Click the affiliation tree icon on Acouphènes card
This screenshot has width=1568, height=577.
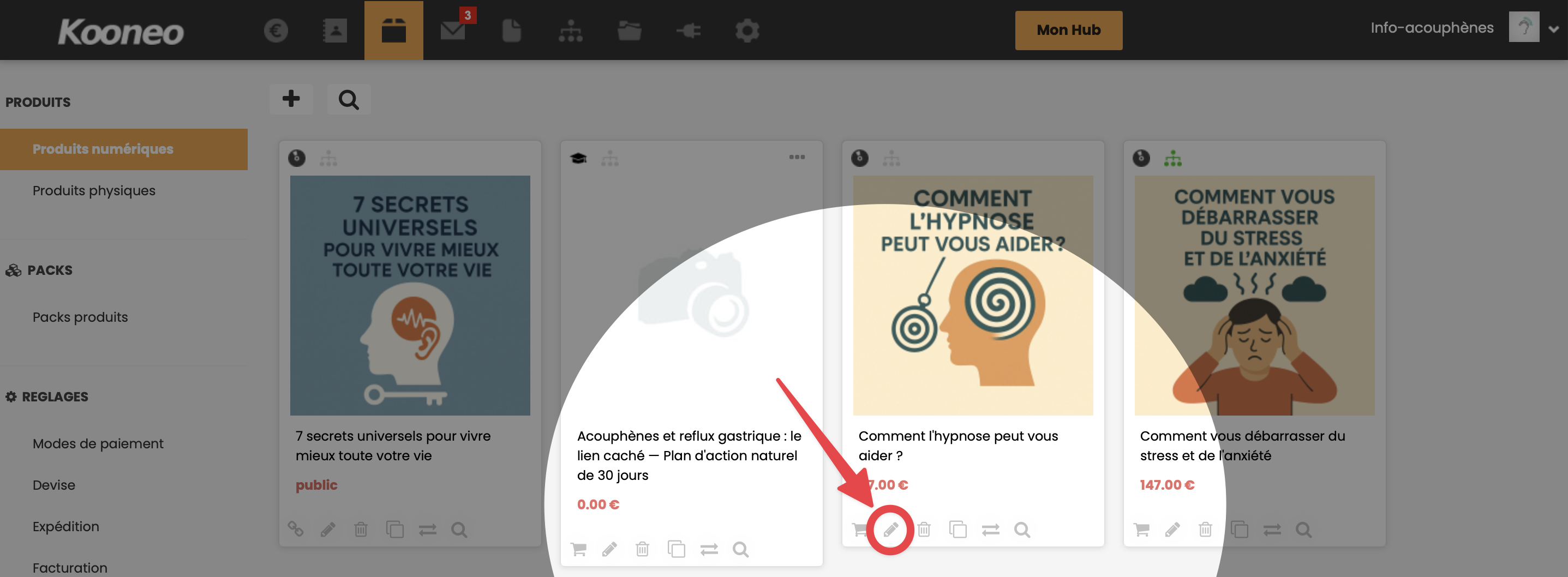(609, 159)
